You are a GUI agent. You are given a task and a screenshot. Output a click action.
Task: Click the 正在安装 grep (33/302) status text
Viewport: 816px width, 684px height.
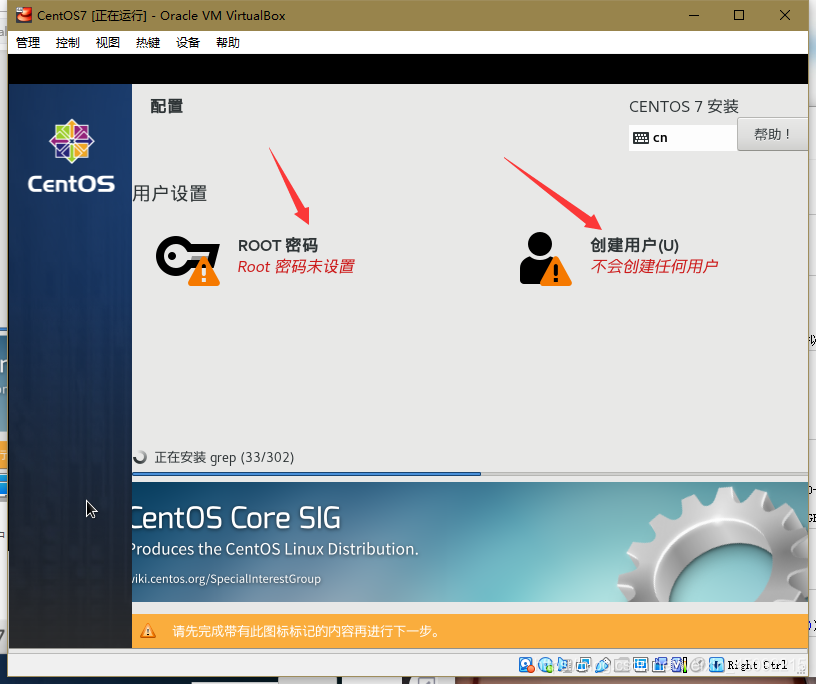[224, 457]
